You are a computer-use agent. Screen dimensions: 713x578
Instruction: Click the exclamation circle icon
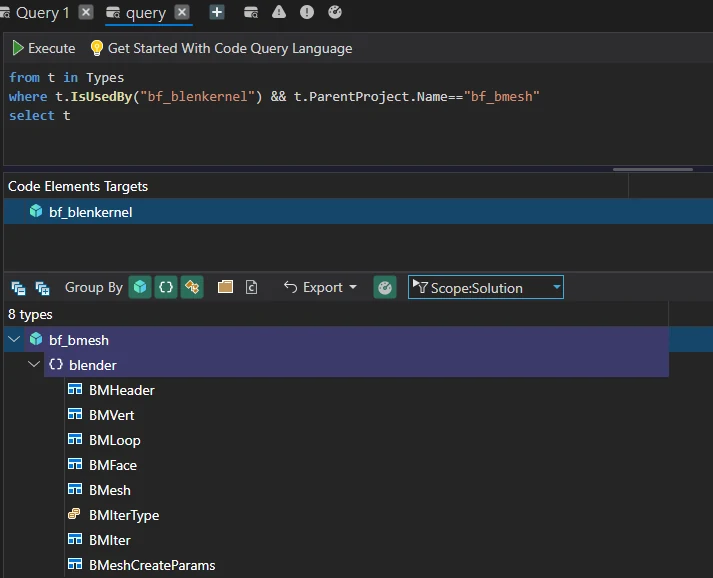[x=307, y=12]
